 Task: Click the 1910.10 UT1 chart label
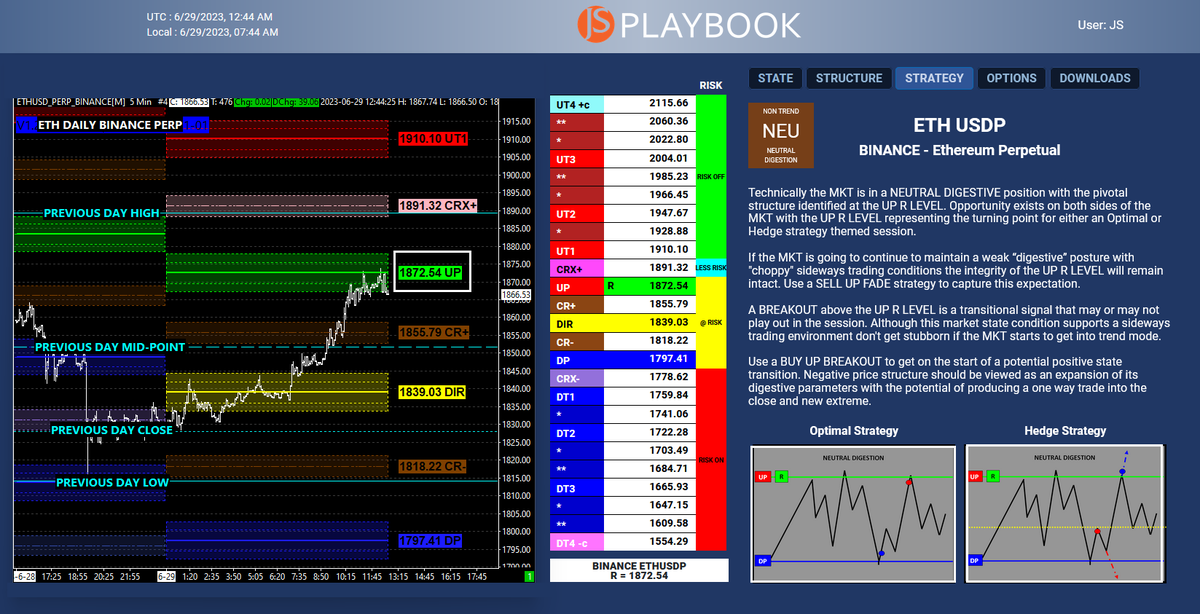click(x=432, y=139)
